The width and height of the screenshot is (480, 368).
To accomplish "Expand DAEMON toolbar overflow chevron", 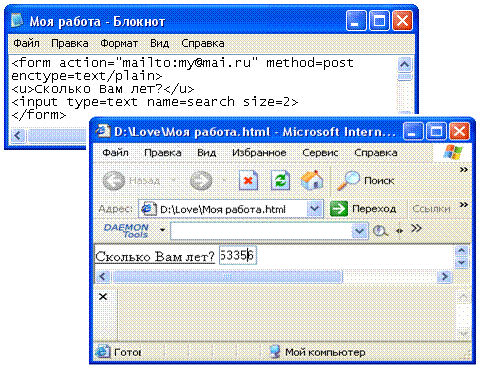I will pyautogui.click(x=416, y=228).
